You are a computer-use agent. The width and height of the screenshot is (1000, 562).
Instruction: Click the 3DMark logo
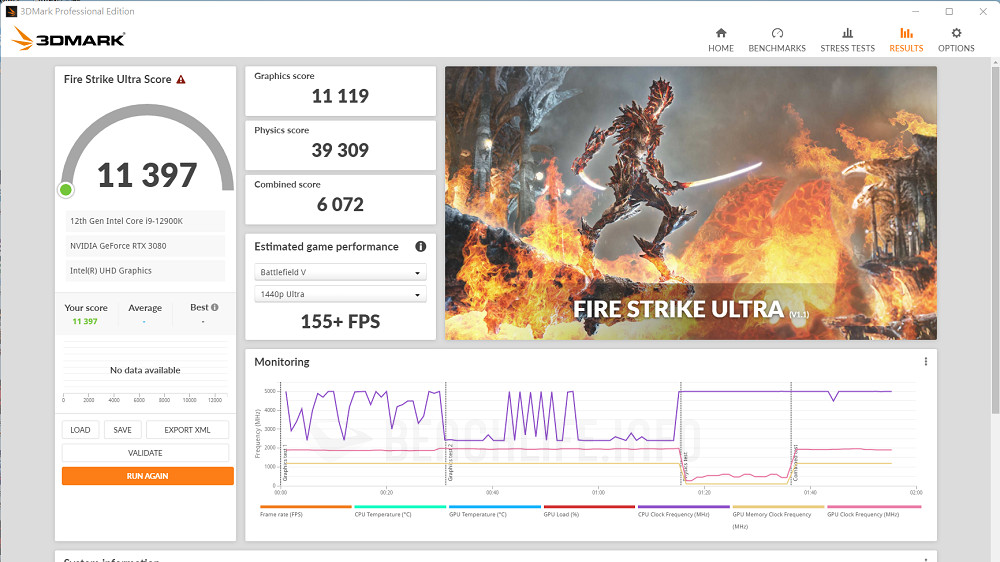pos(68,39)
